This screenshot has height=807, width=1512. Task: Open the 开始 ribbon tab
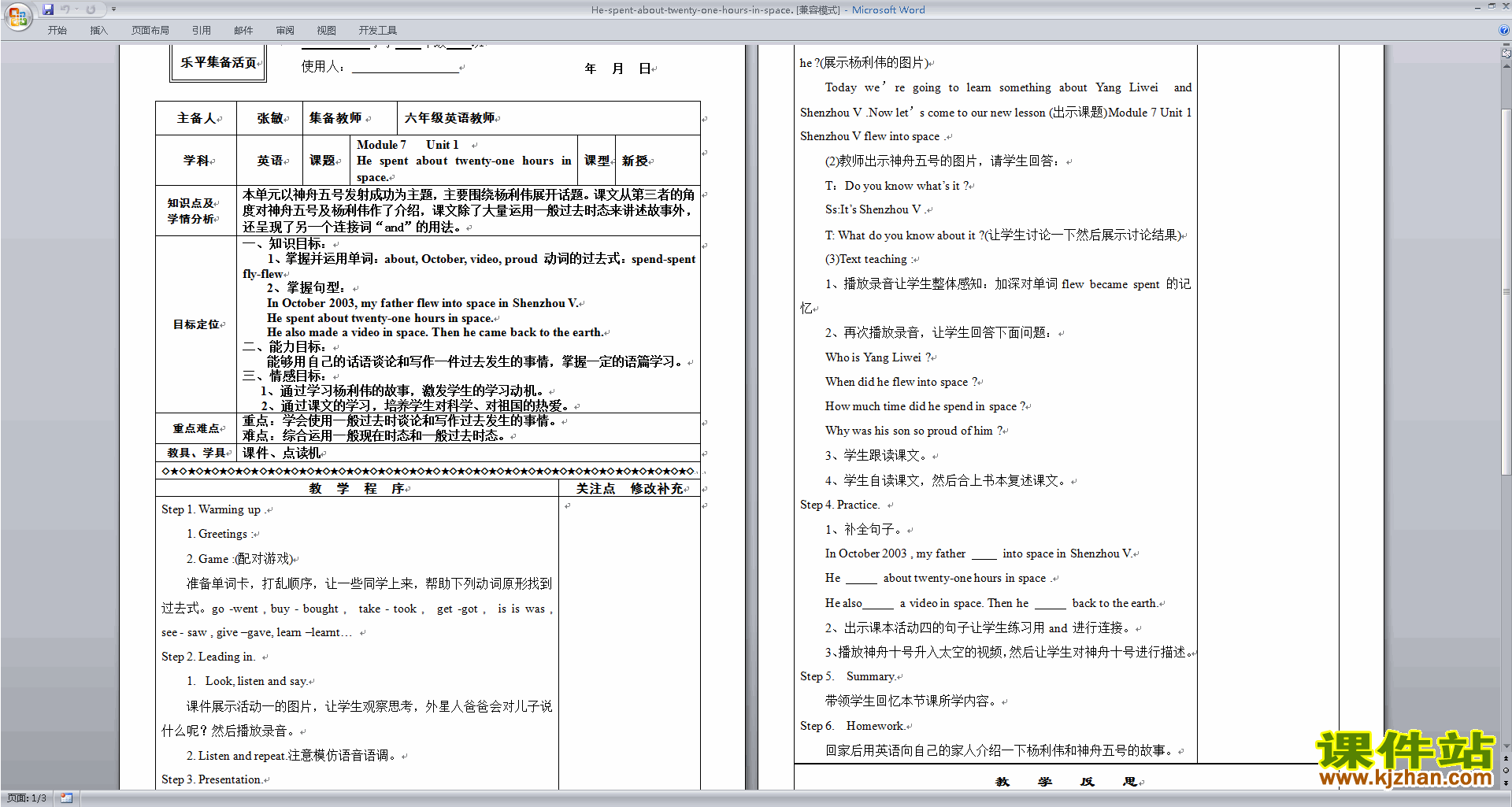pos(57,30)
